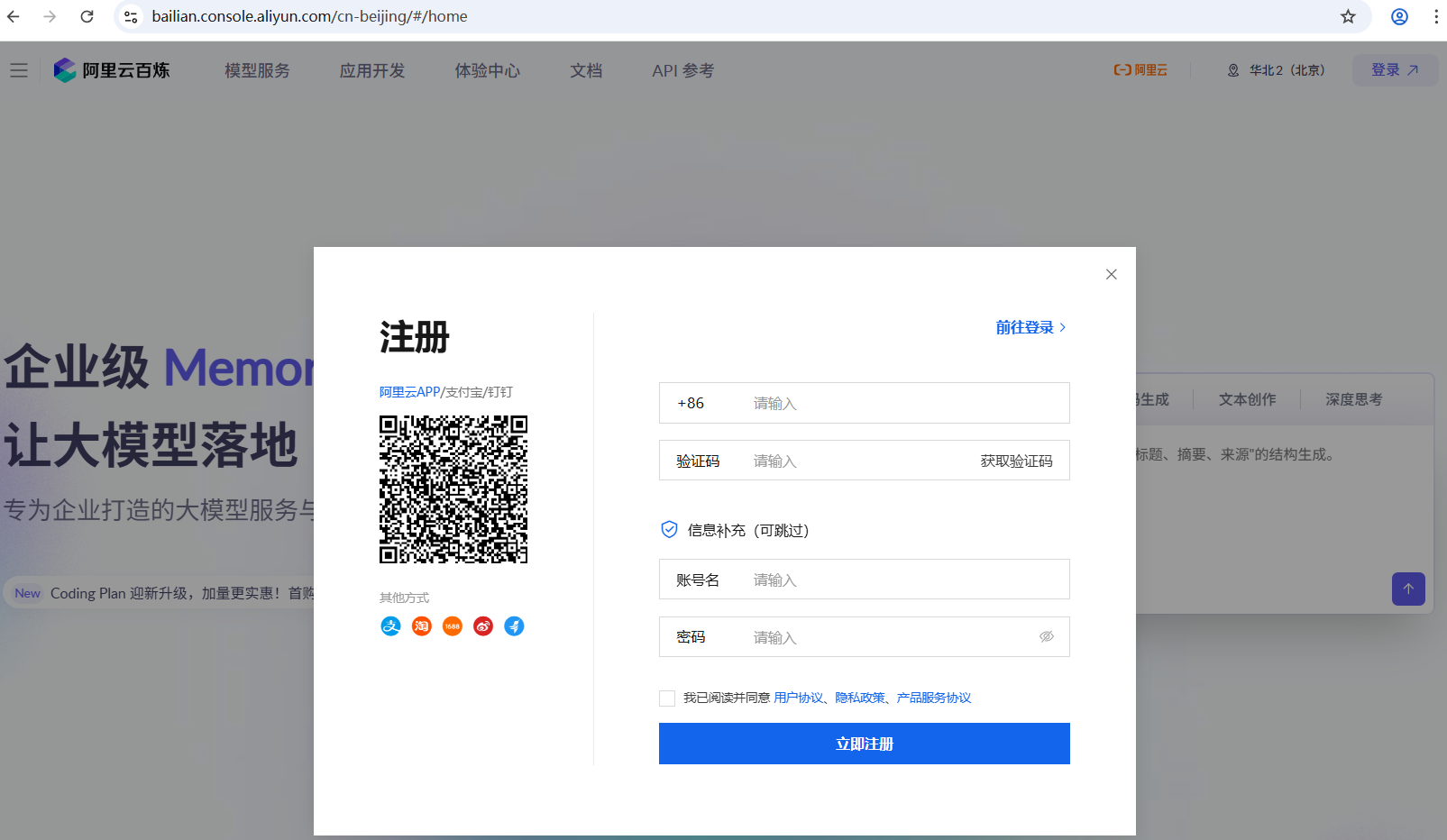Close the 注册 registration dialog
The width and height of the screenshot is (1447, 840).
[x=1111, y=275]
